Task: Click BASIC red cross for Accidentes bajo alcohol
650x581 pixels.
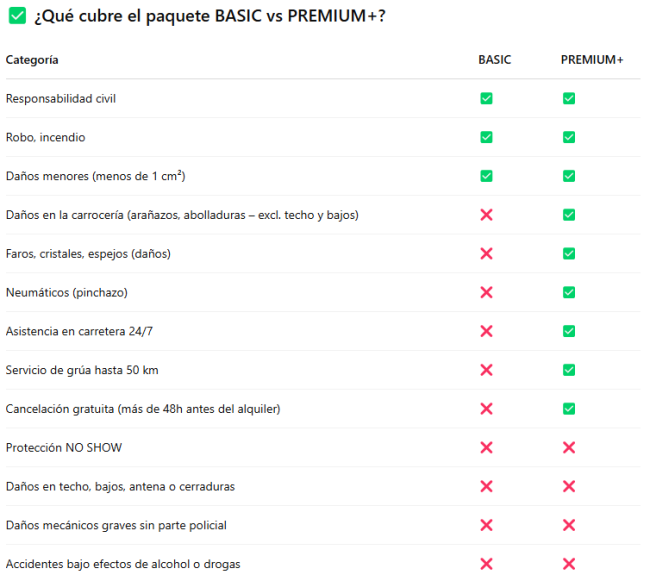Action: point(486,563)
